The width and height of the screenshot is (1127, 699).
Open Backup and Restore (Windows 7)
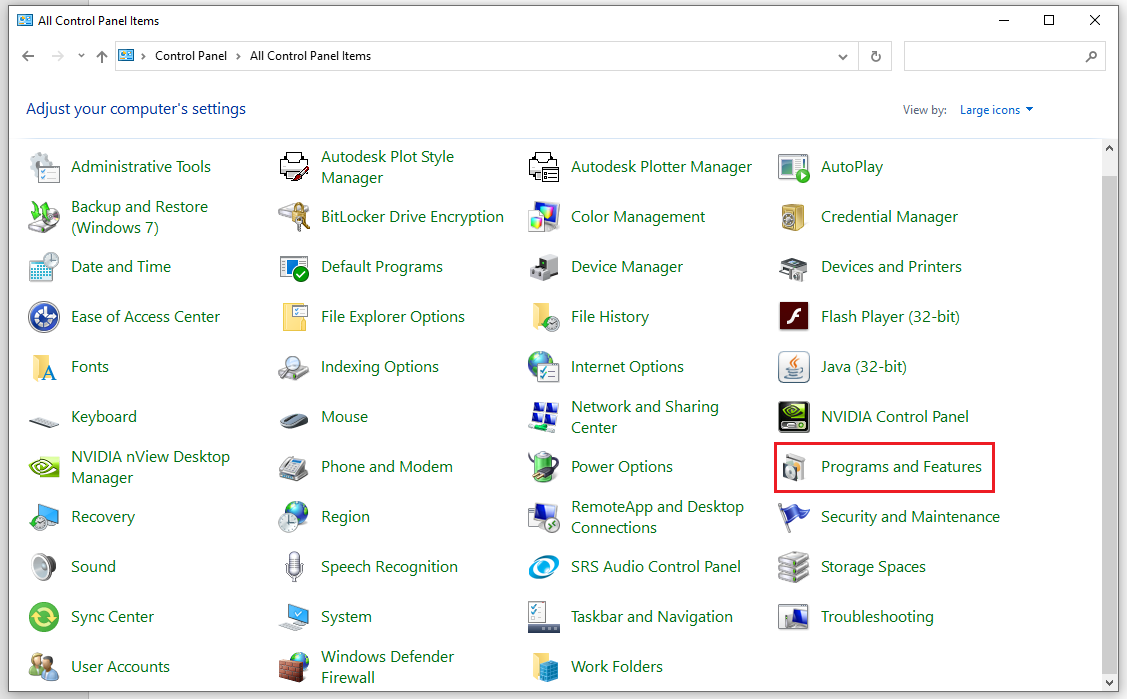click(140, 216)
